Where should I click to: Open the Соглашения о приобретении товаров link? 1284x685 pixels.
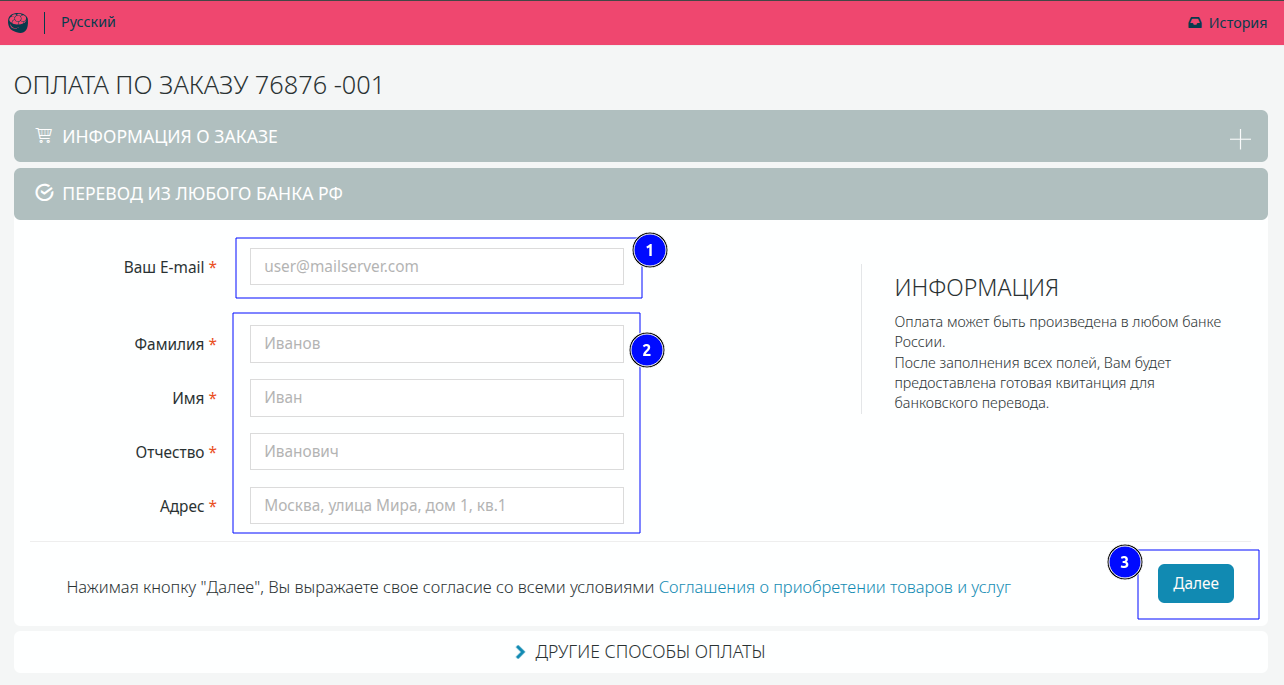[805, 588]
